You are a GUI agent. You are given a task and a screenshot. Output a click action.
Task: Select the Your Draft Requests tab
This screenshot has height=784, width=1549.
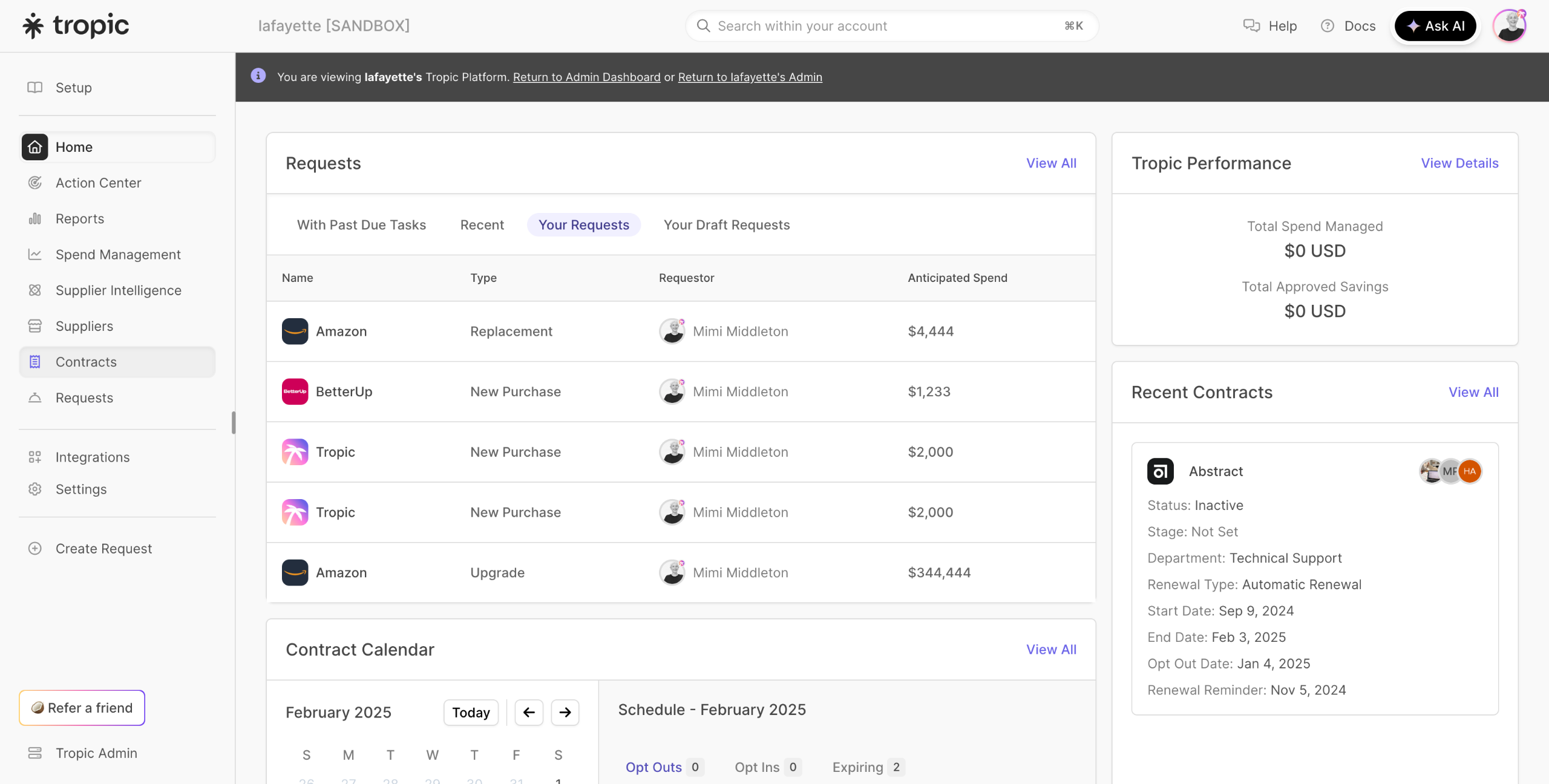[x=726, y=225]
